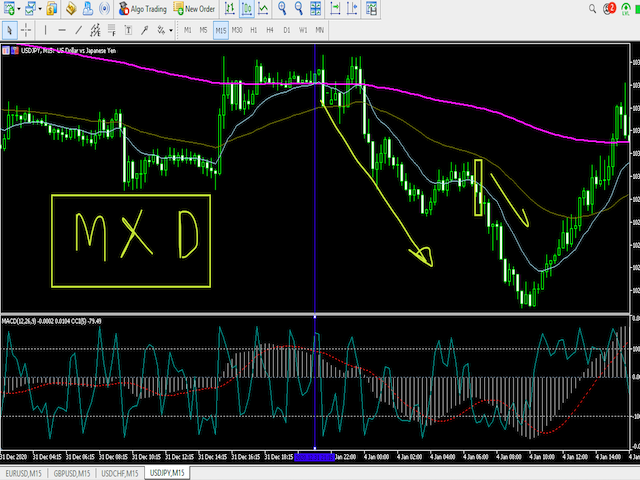Viewport: 640px width, 480px height.
Task: Set timeframe to M15
Action: coord(221,31)
